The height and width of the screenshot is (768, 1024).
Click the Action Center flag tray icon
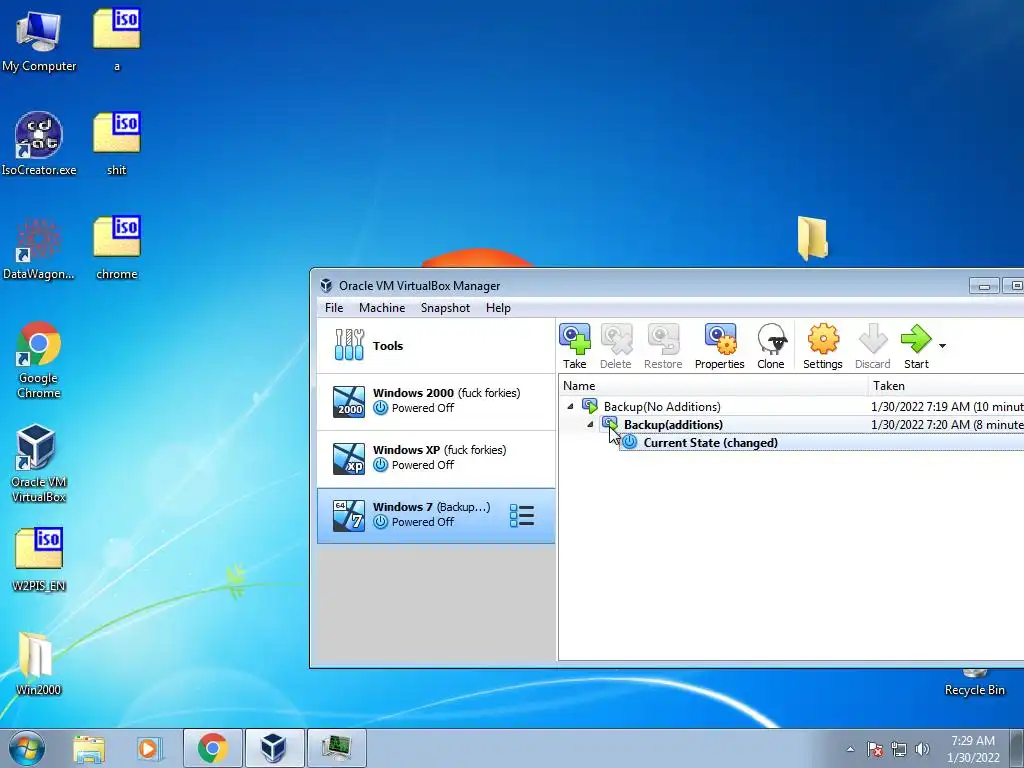tap(875, 749)
